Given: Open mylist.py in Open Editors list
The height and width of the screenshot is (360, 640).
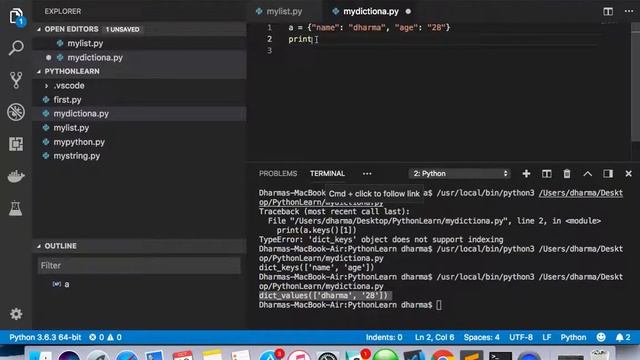Looking at the screenshot, I should 139,43.
